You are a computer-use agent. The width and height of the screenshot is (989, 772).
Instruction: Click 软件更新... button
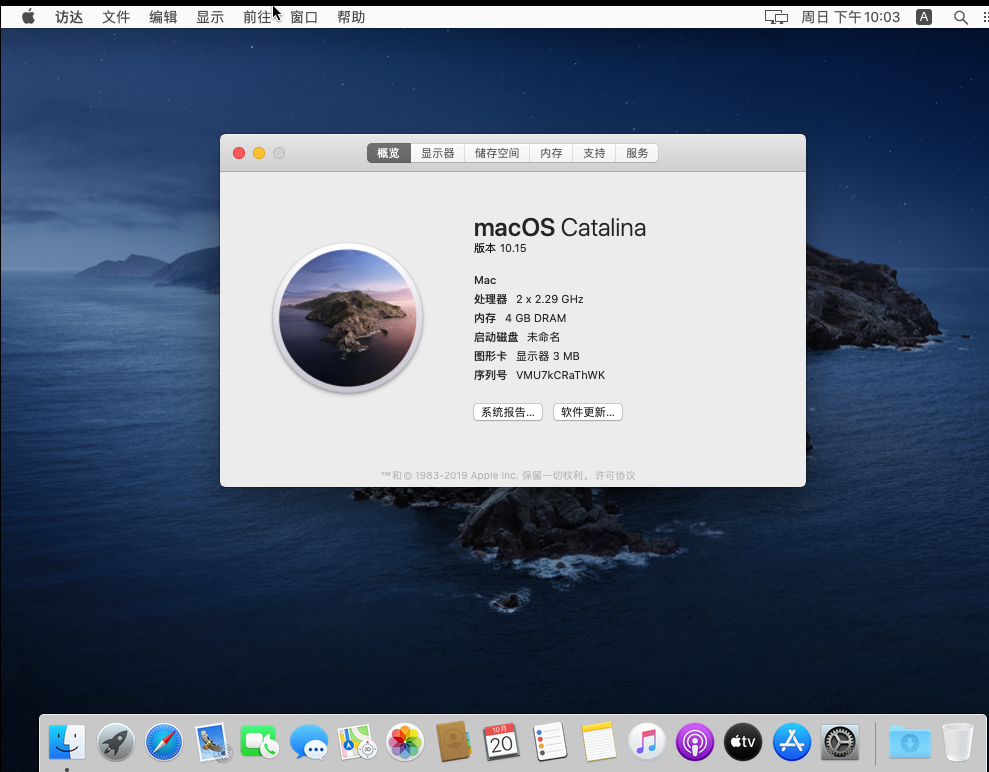pos(588,412)
